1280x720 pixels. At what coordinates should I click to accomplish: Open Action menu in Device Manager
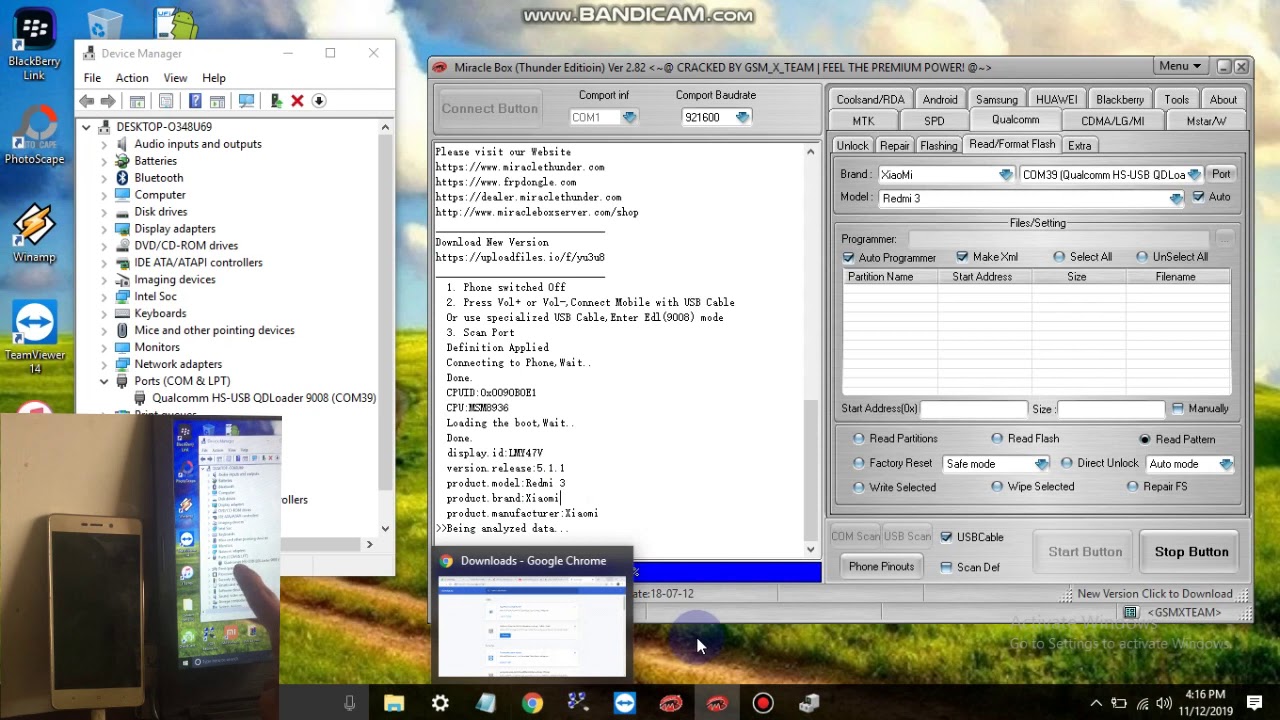[x=132, y=78]
